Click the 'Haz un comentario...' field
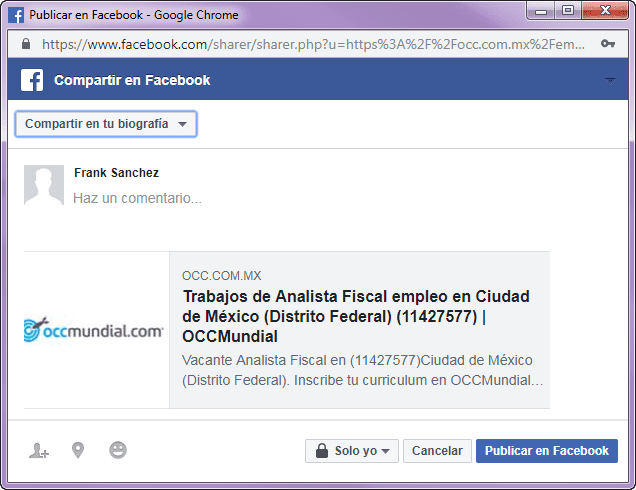The image size is (636, 490). pyautogui.click(x=137, y=198)
